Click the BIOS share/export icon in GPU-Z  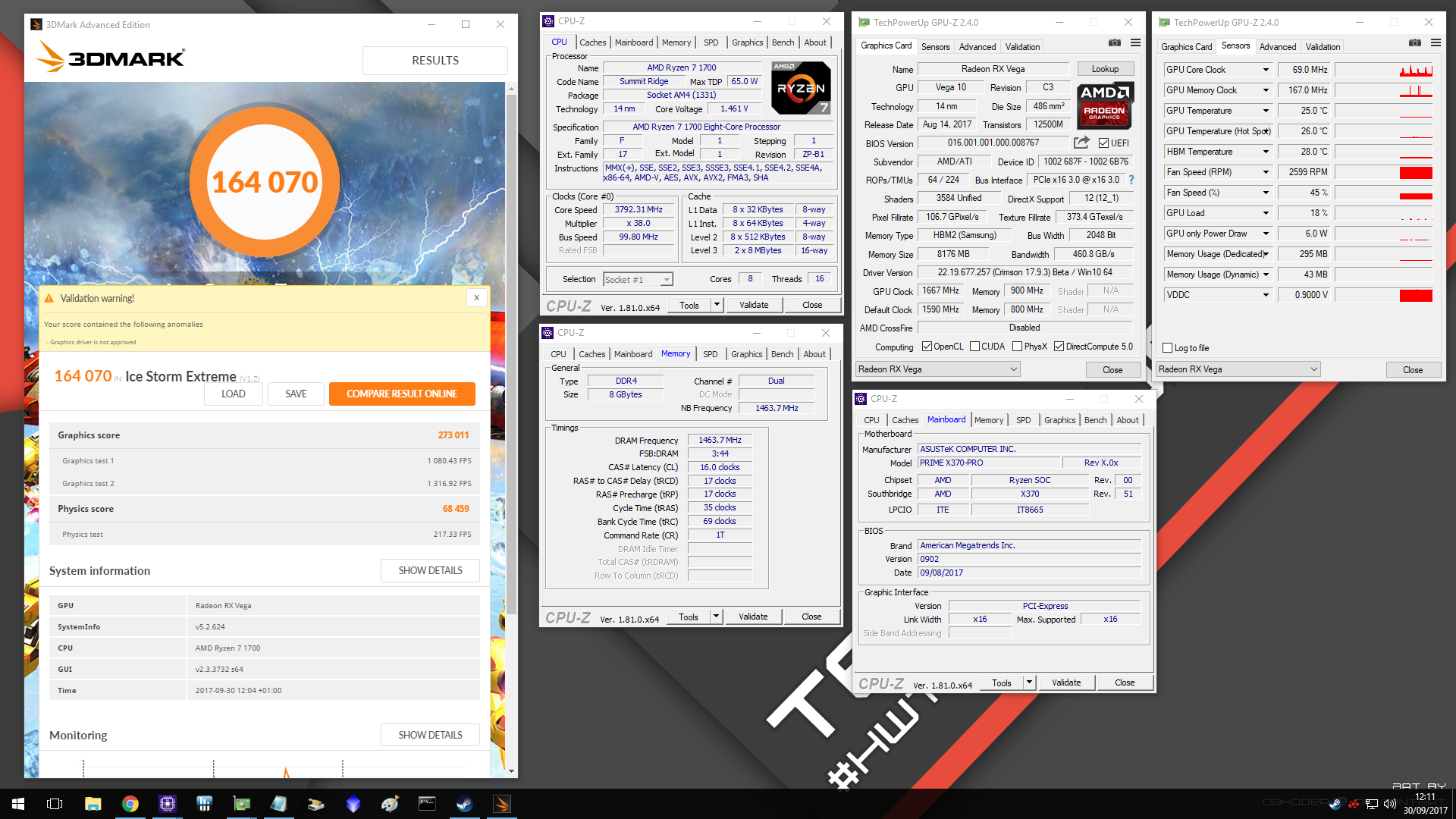point(1081,142)
